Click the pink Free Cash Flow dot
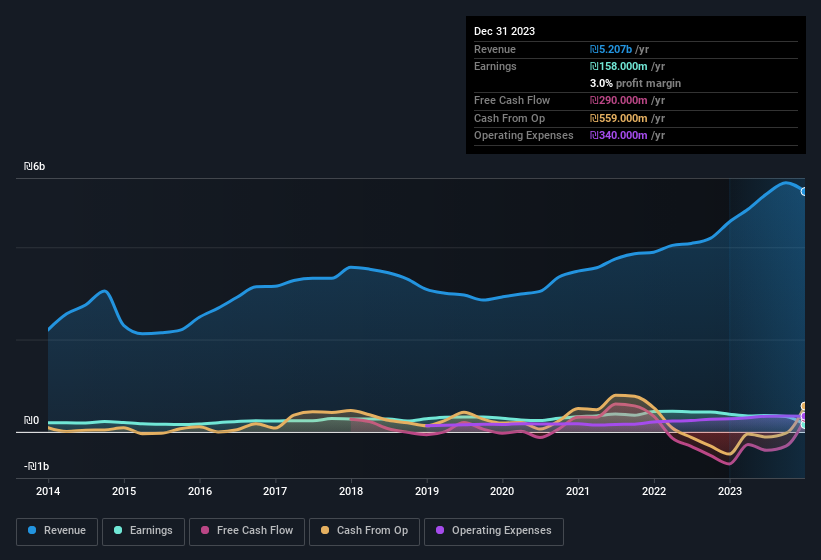This screenshot has height=560, width=821. point(206,531)
